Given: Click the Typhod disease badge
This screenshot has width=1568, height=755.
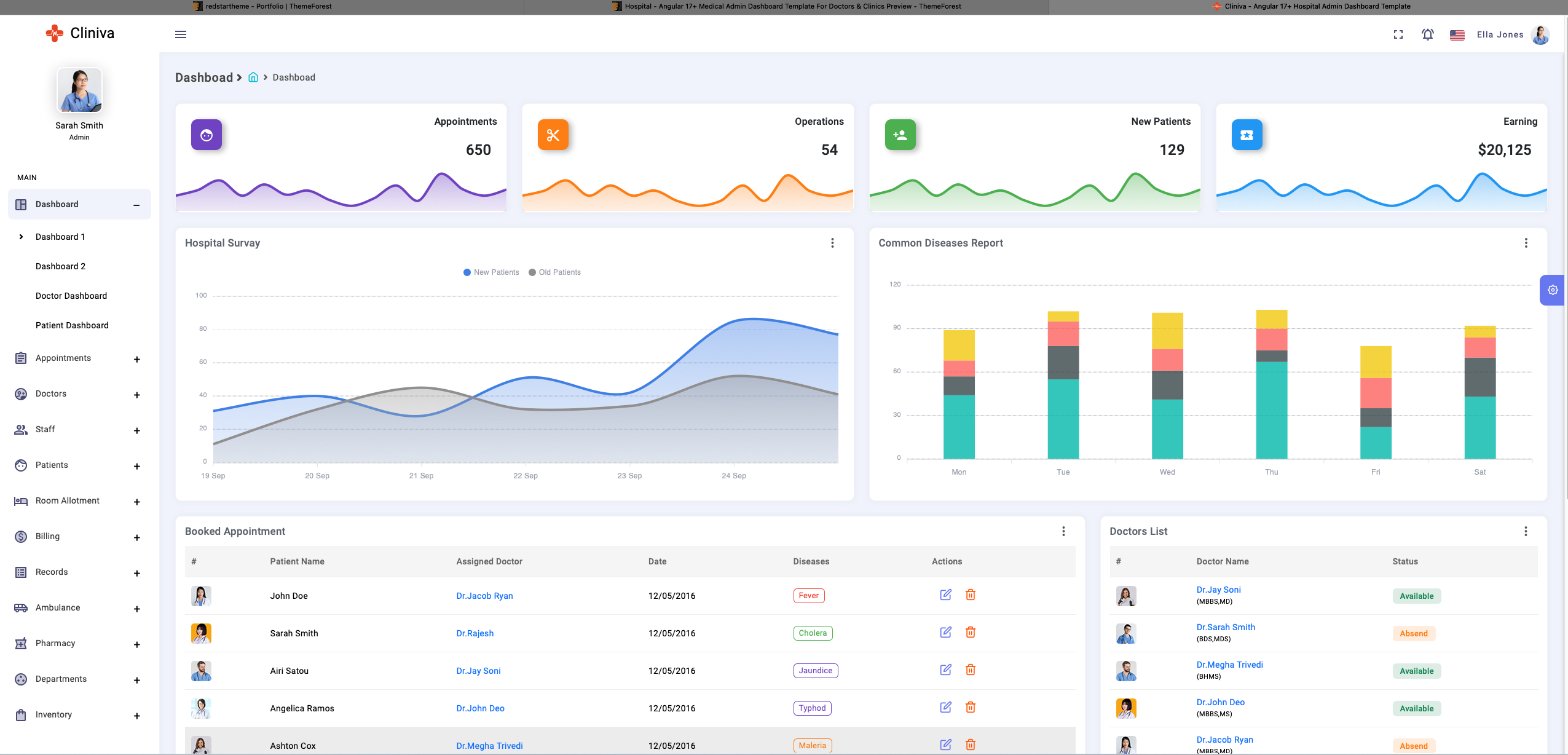Looking at the screenshot, I should tap(813, 708).
